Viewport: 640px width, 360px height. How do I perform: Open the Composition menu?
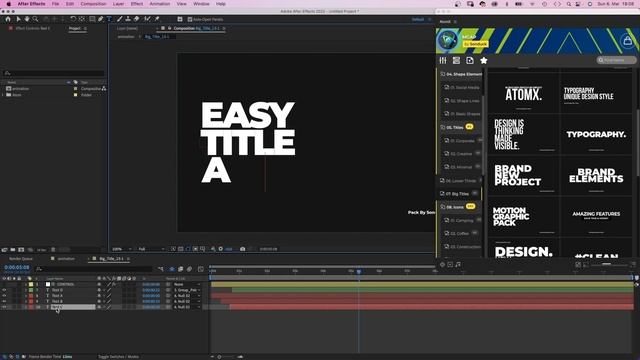[93, 4]
